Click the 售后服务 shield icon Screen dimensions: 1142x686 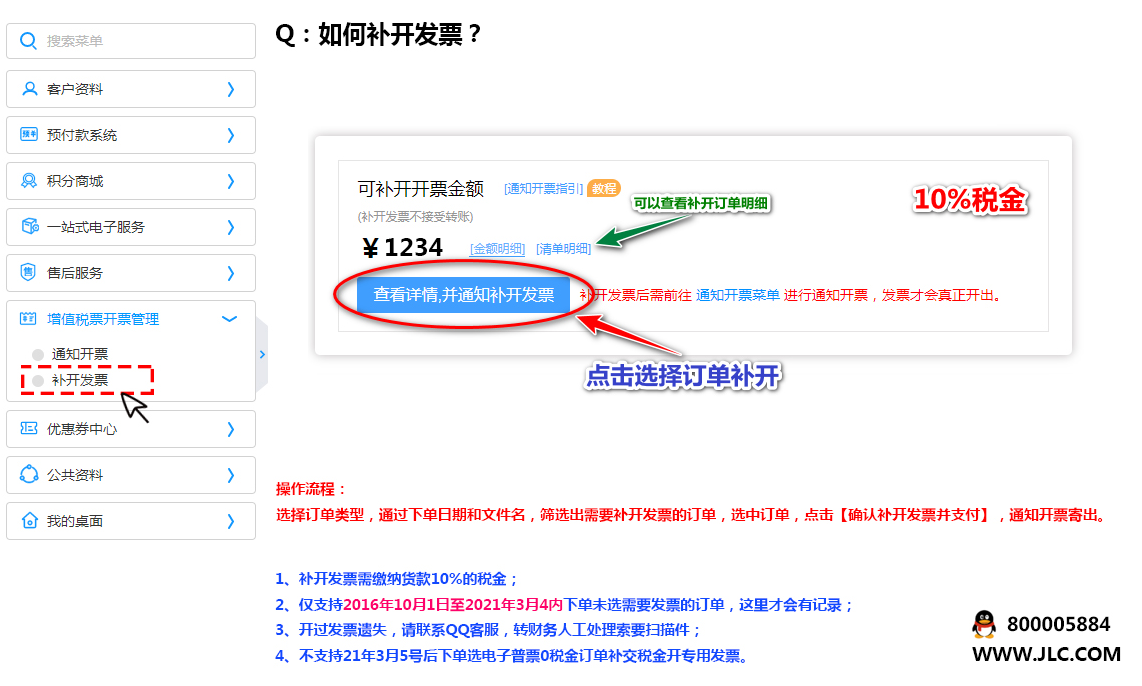point(28,273)
